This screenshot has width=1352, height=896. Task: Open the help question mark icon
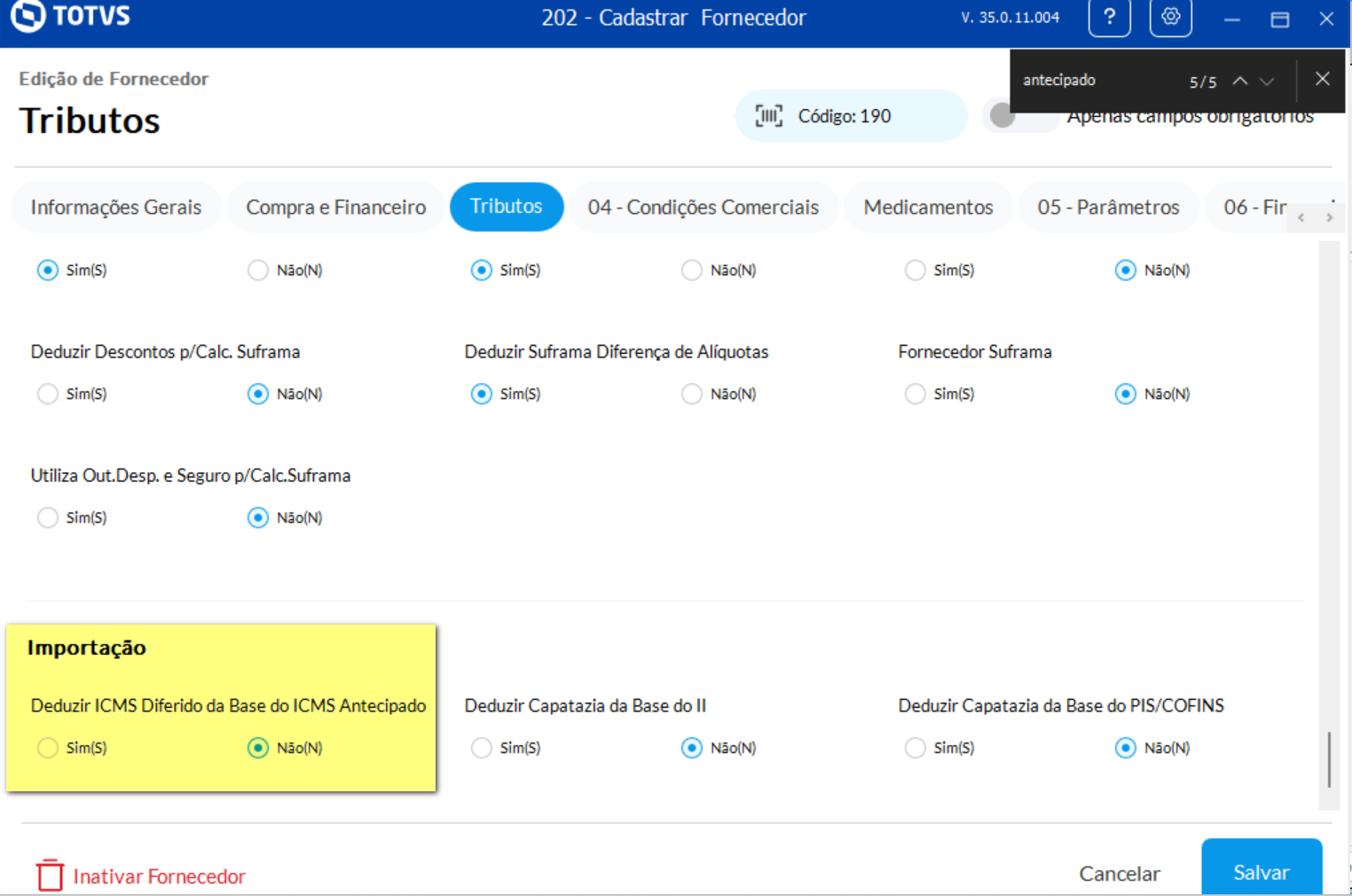tap(1109, 17)
